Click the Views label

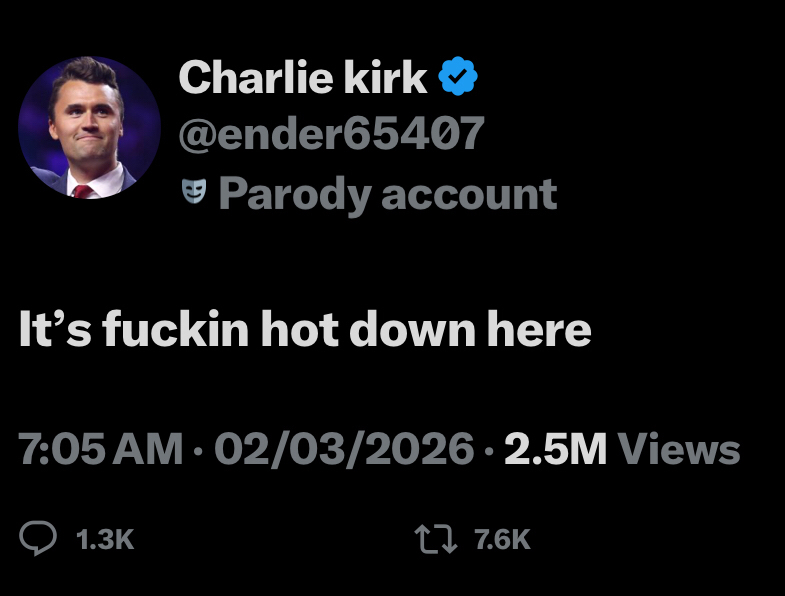click(x=680, y=450)
